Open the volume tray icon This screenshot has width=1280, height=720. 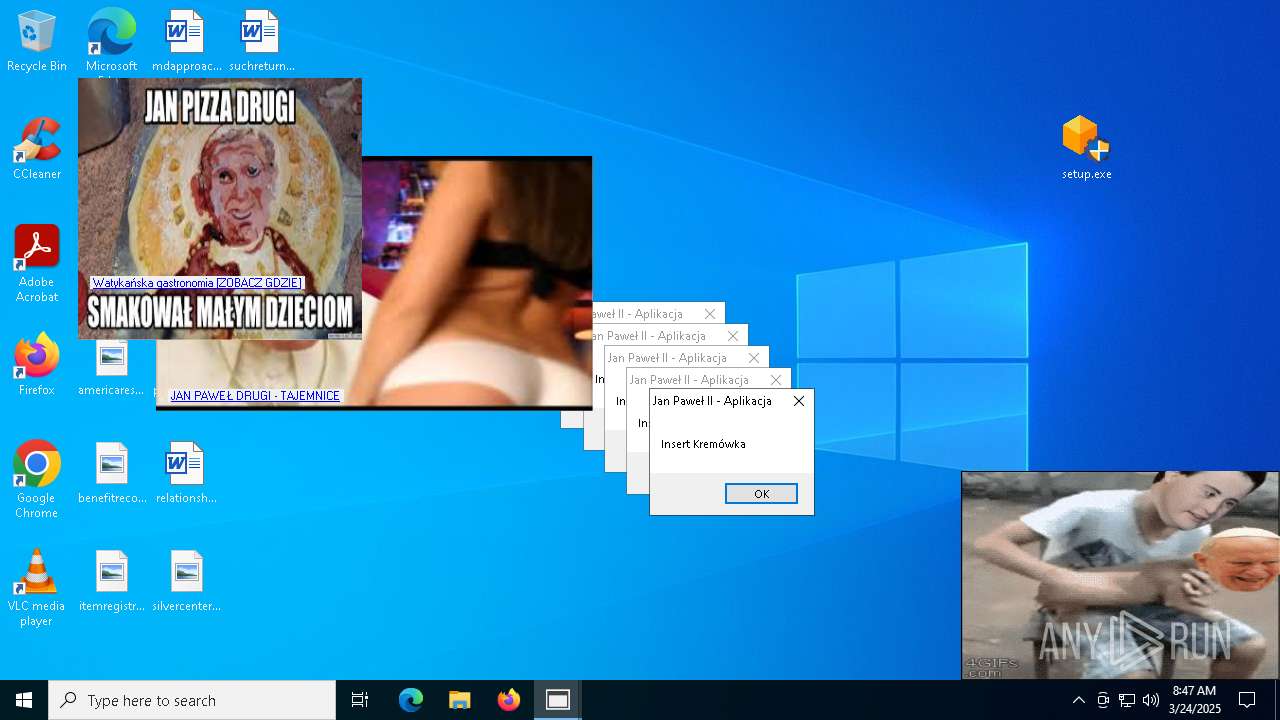(1151, 700)
